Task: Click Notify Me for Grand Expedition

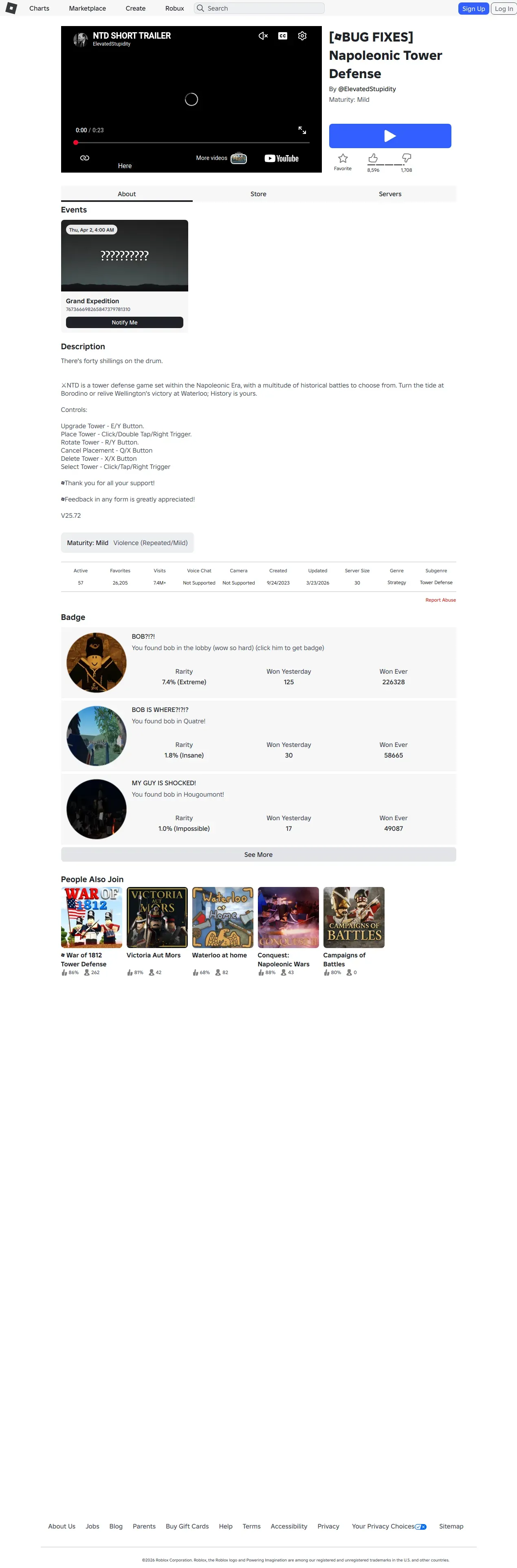Action: pyautogui.click(x=124, y=323)
